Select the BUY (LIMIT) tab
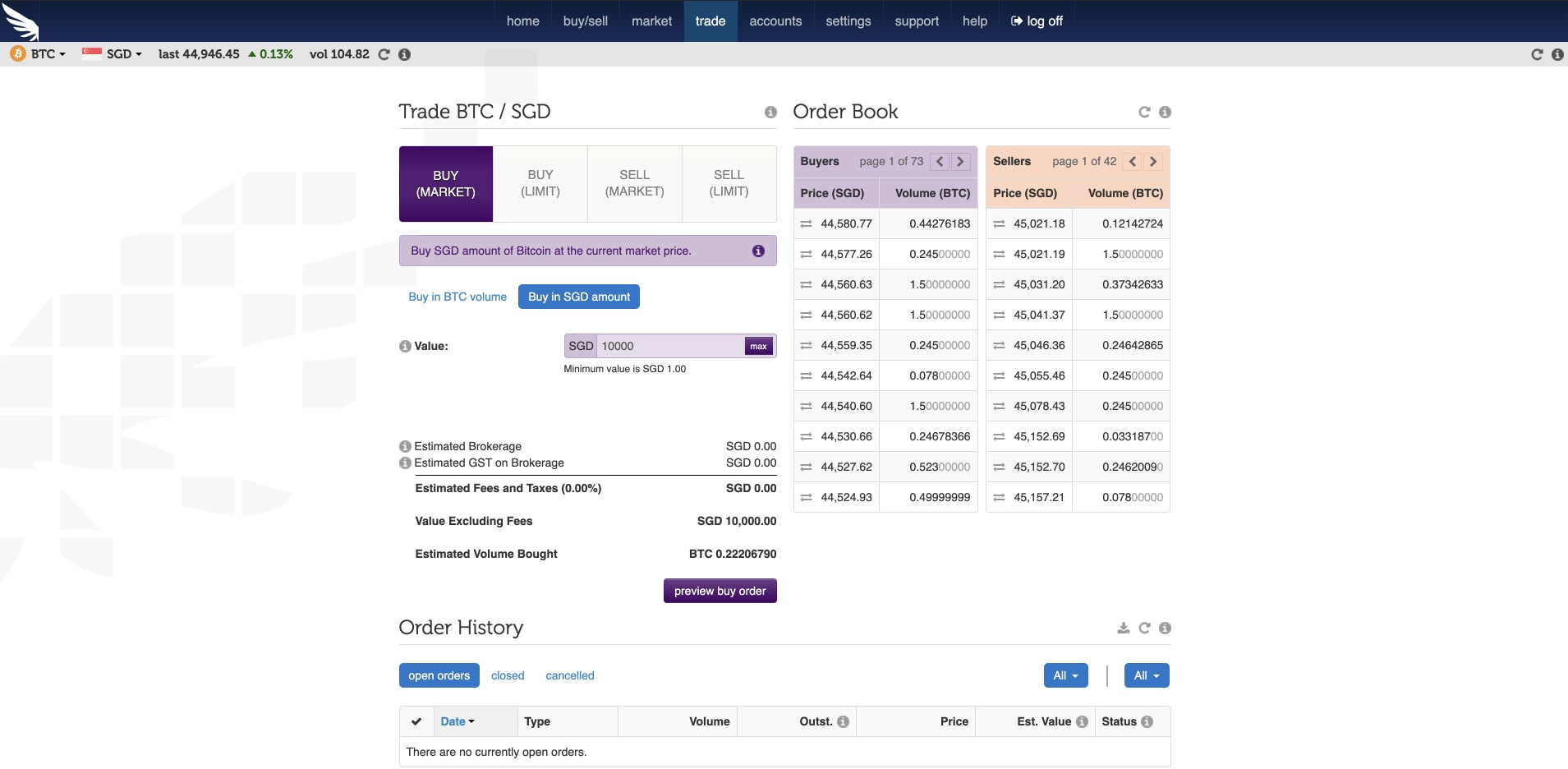 (x=540, y=184)
